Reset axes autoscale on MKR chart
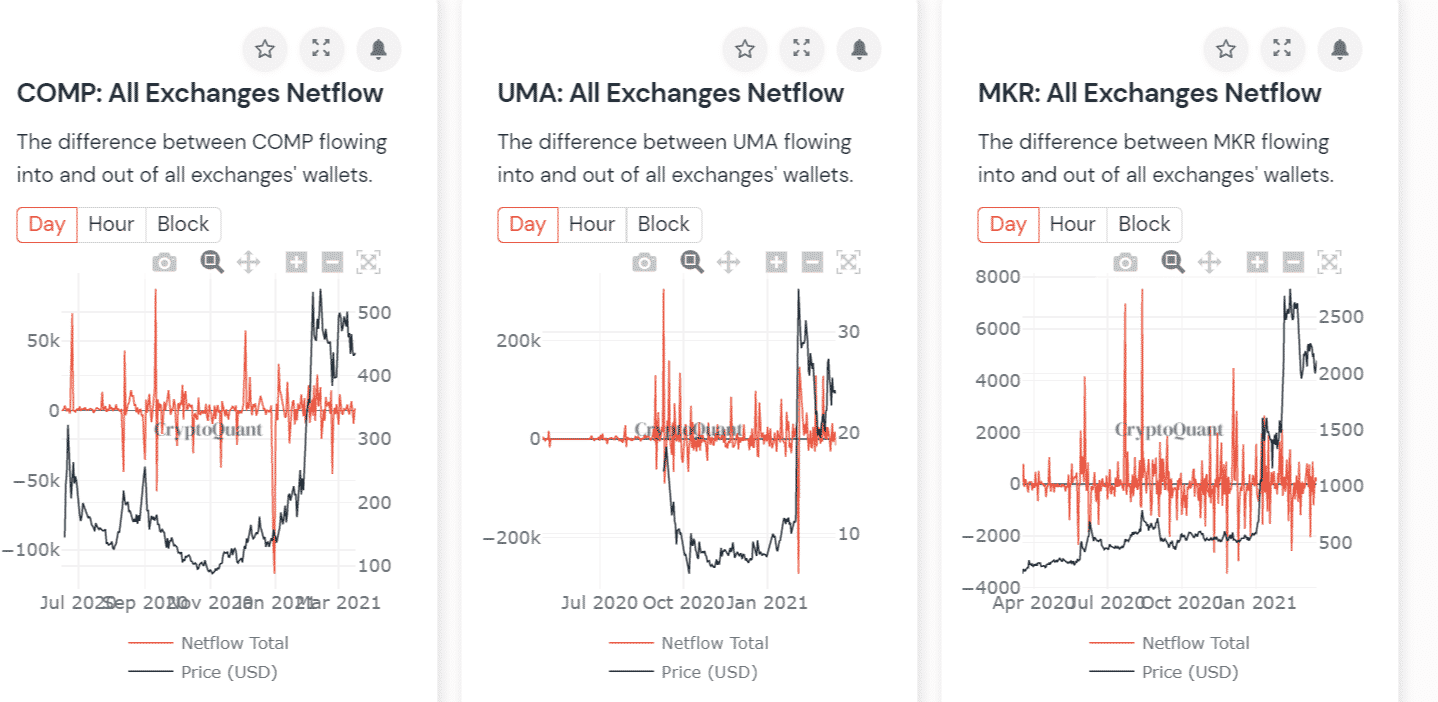This screenshot has width=1438, height=702. 1329,262
